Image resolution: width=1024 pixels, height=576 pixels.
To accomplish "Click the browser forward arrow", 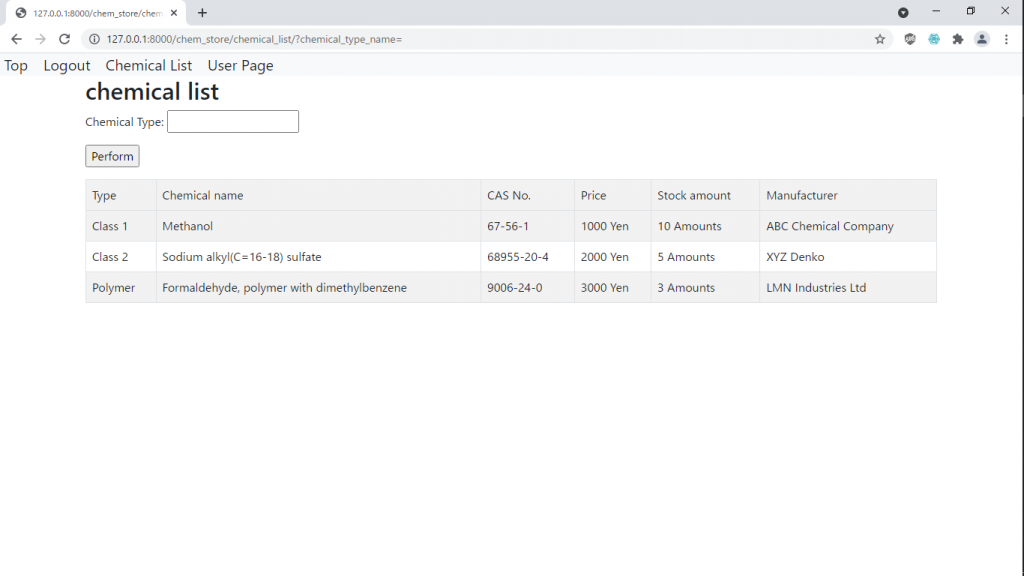I will point(40,39).
